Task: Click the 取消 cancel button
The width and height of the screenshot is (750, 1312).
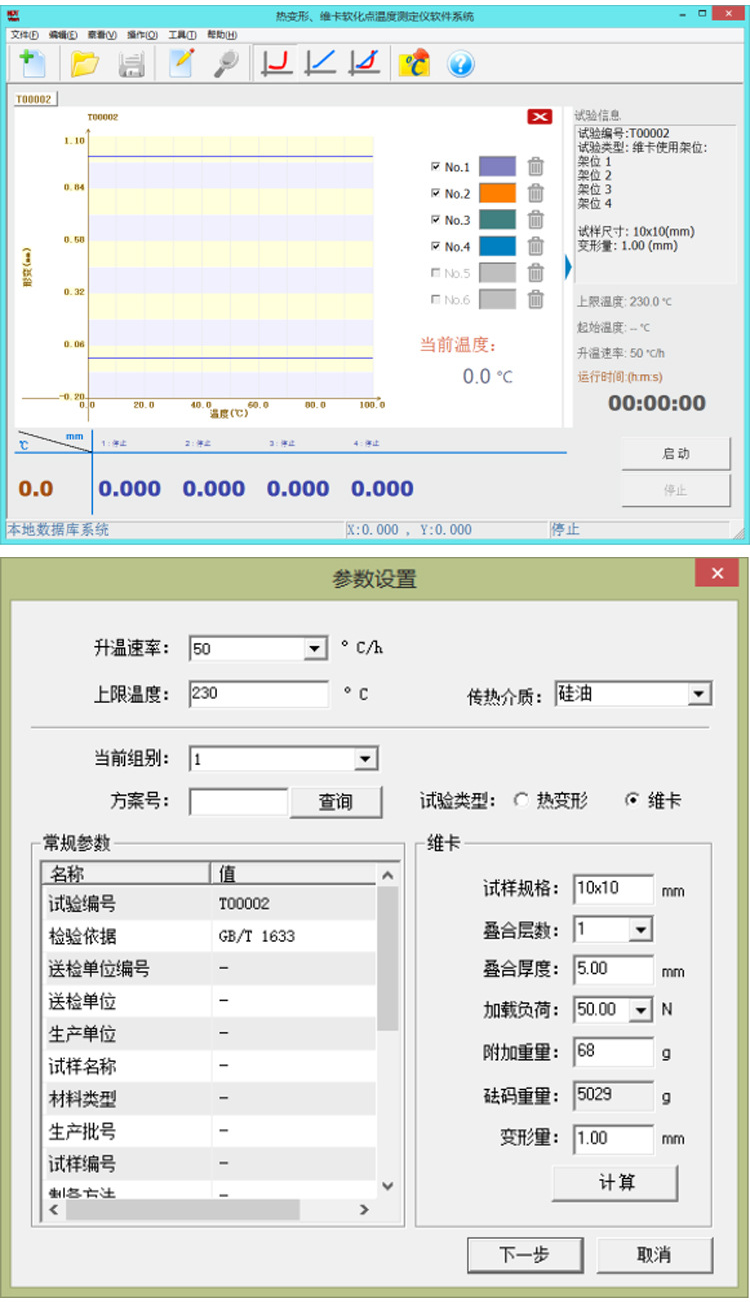Action: [x=654, y=1255]
